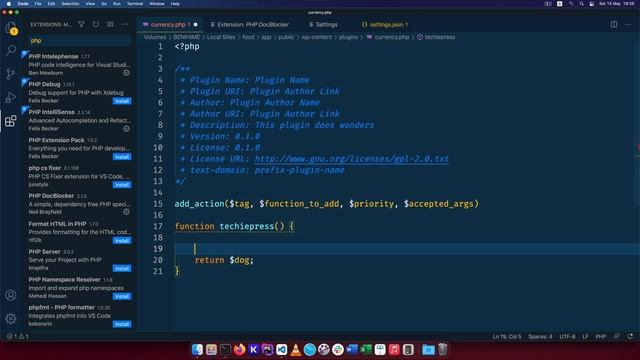Open the Run and Debug view
This screenshot has width=640, height=360.
pos(11,97)
